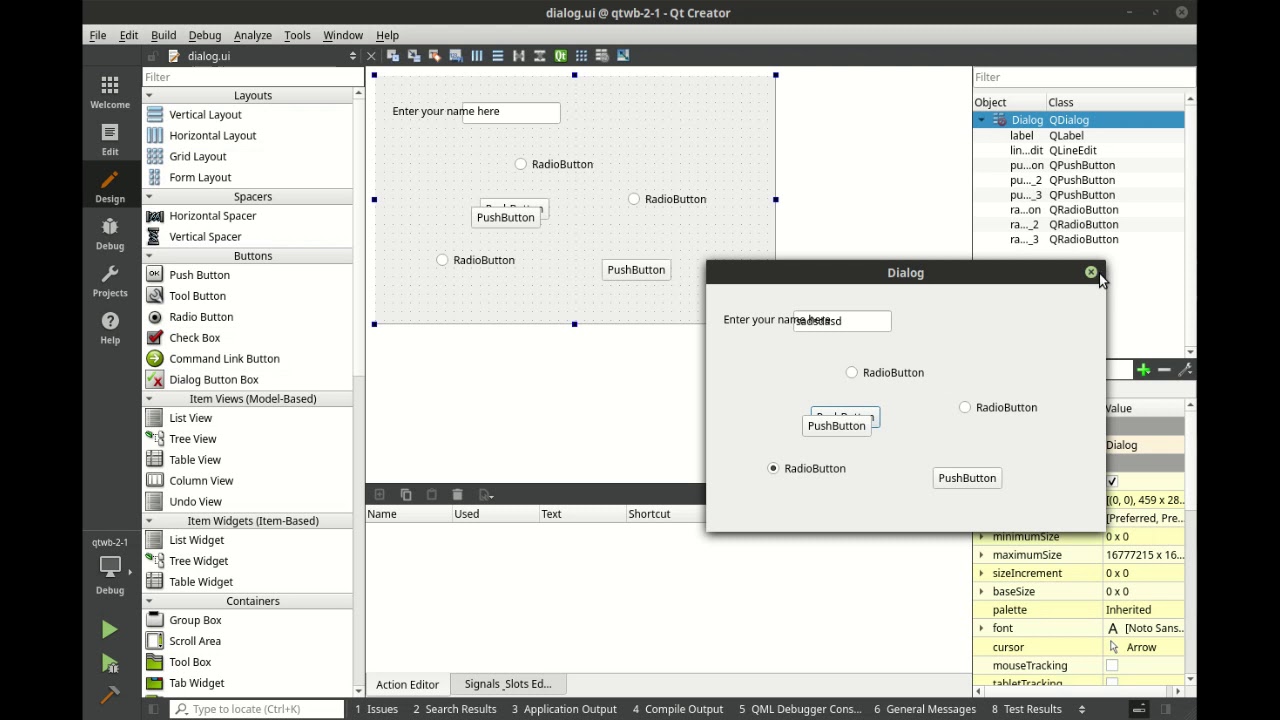Switch to Edit Signals/Slots mode icon
The width and height of the screenshot is (1280, 720).
[x=414, y=56]
